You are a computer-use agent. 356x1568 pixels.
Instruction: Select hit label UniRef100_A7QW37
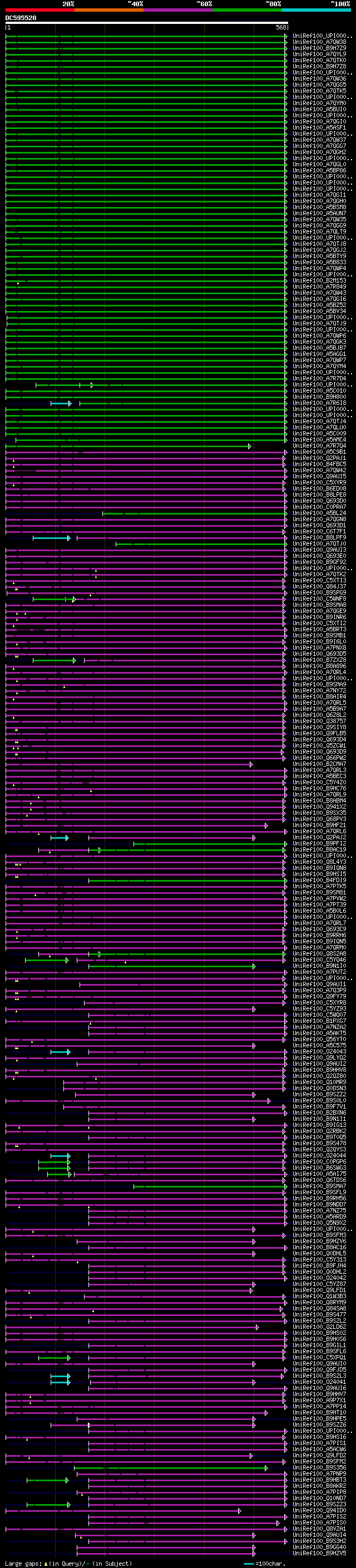(319, 140)
